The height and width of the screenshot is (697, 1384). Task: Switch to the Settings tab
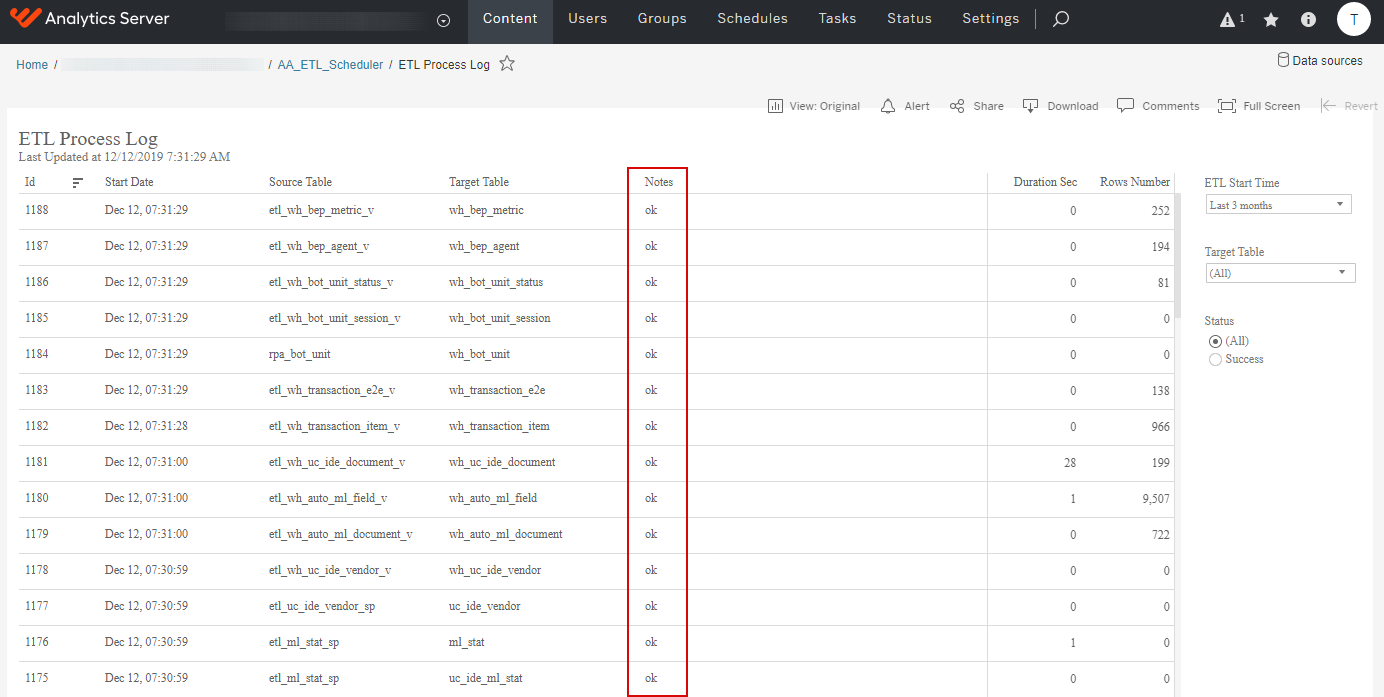click(x=991, y=19)
